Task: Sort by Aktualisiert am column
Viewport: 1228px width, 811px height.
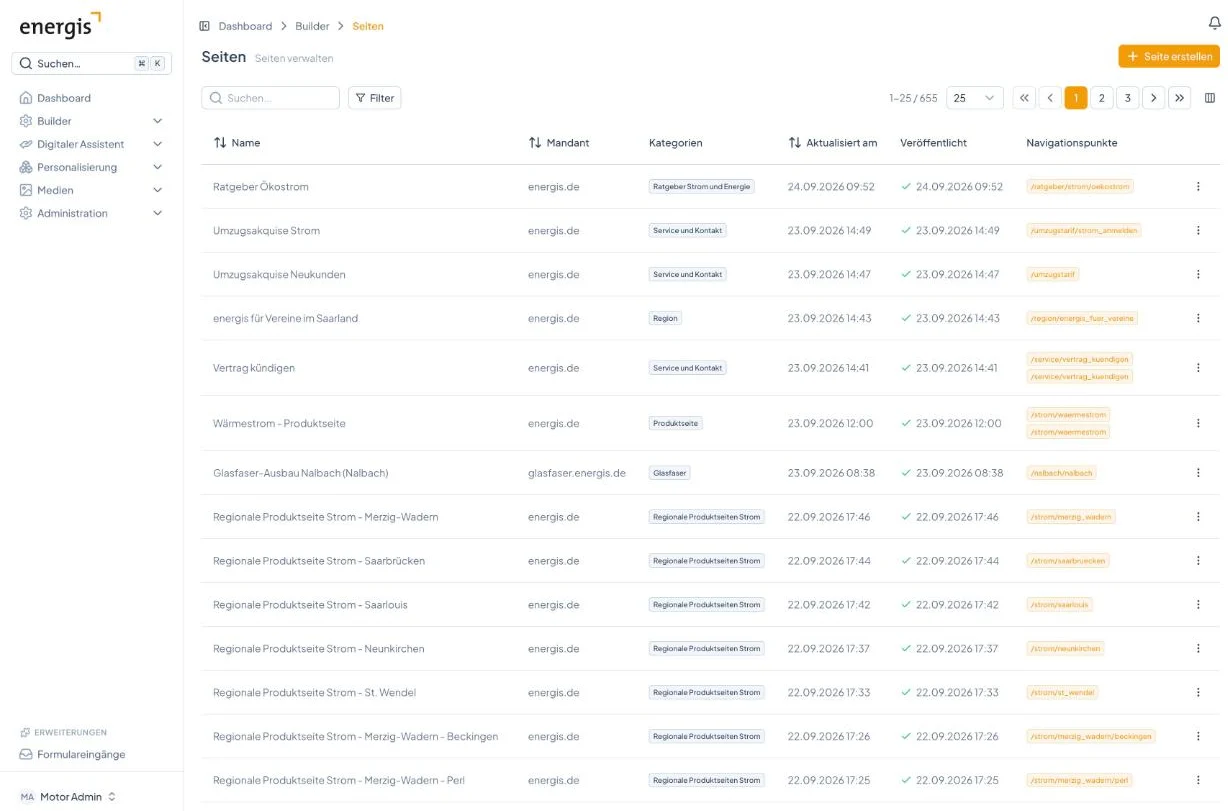Action: click(x=833, y=143)
